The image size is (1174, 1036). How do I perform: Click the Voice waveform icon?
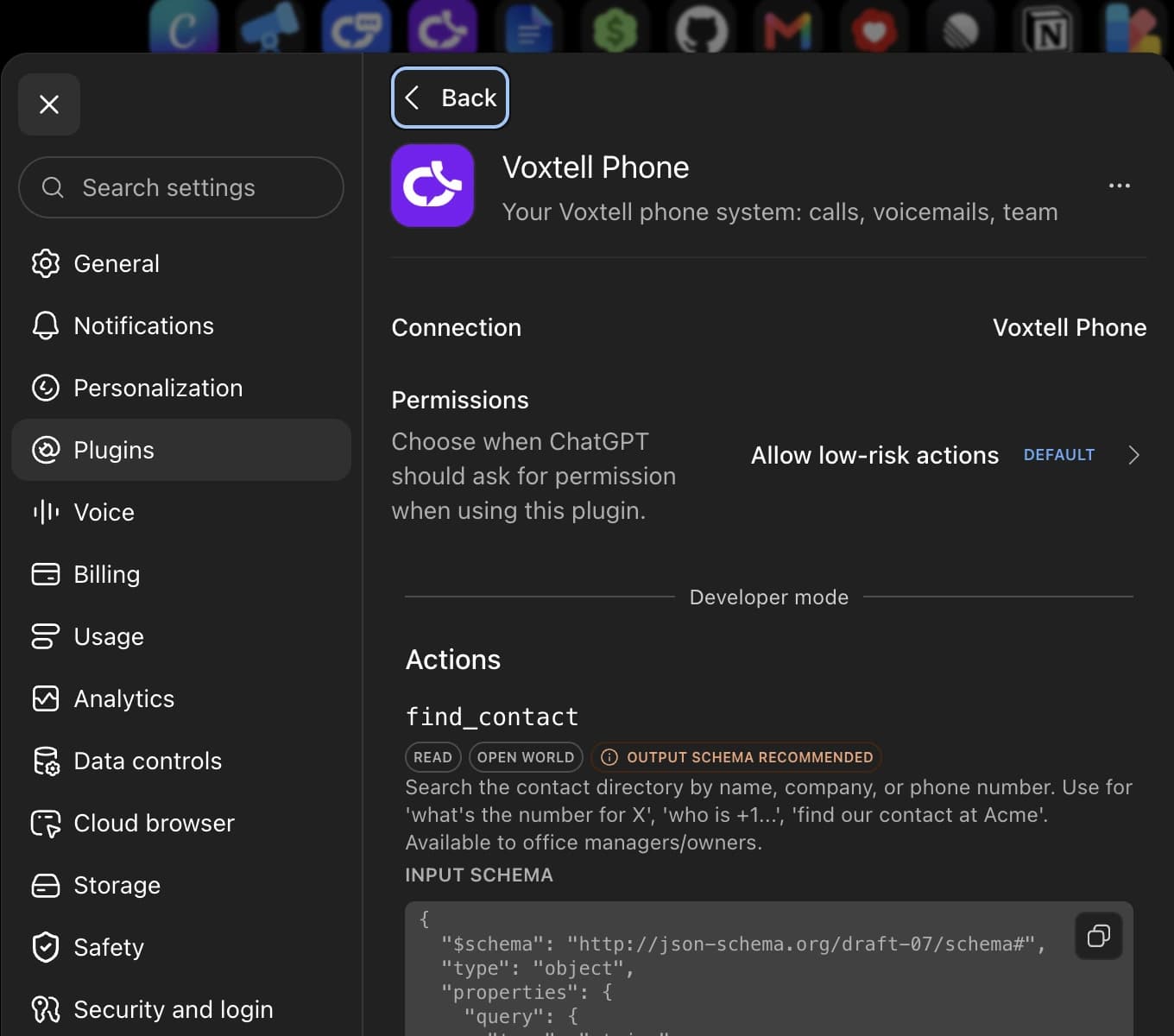tap(46, 512)
